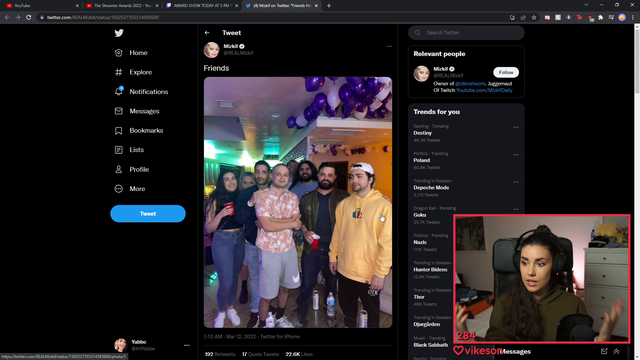Bookmark this page with the star icon
The image size is (640, 360).
pyautogui.click(x=534, y=18)
